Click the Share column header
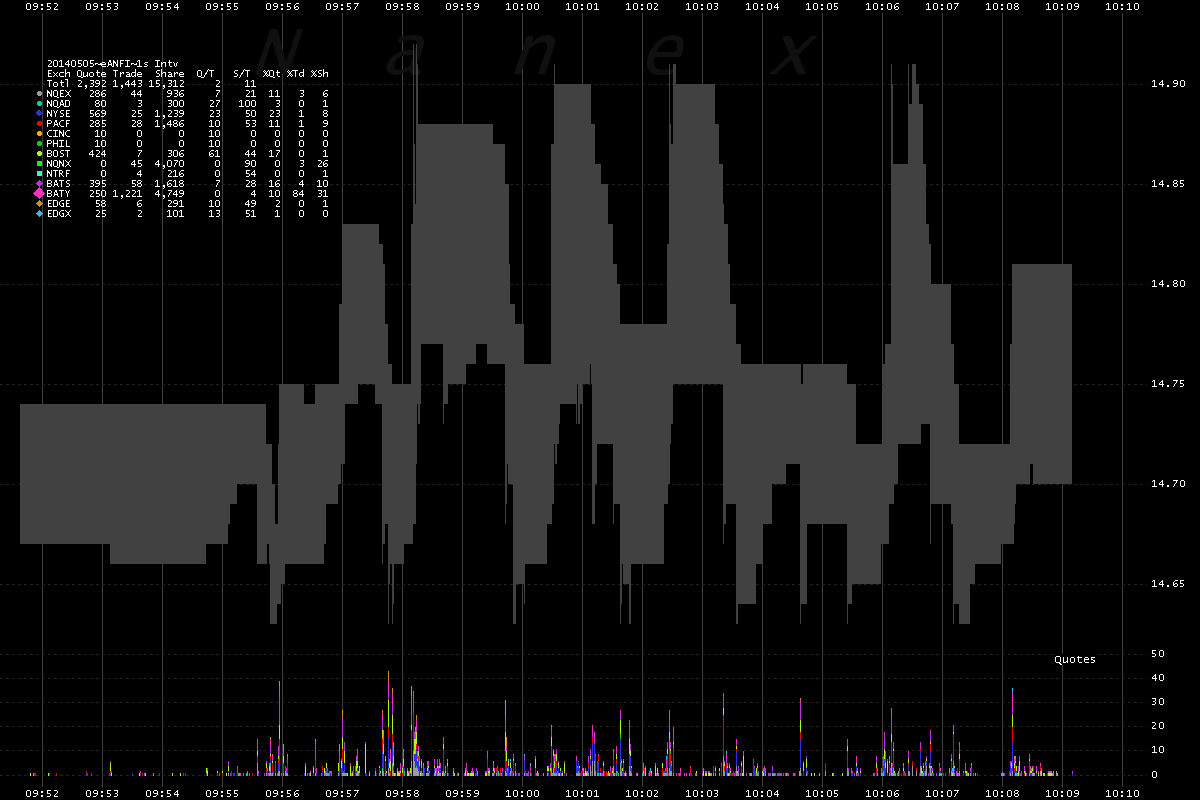The height and width of the screenshot is (800, 1200). [x=170, y=73]
